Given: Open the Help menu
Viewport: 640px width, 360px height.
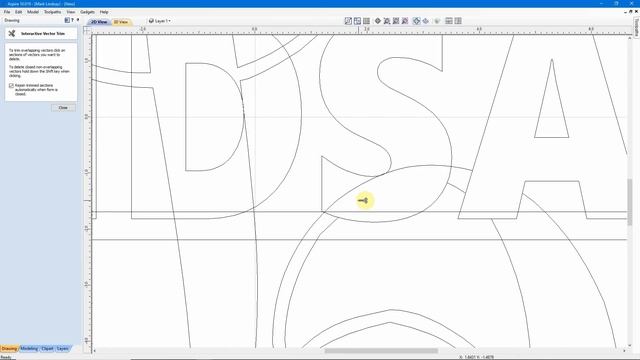Looking at the screenshot, I should point(104,12).
